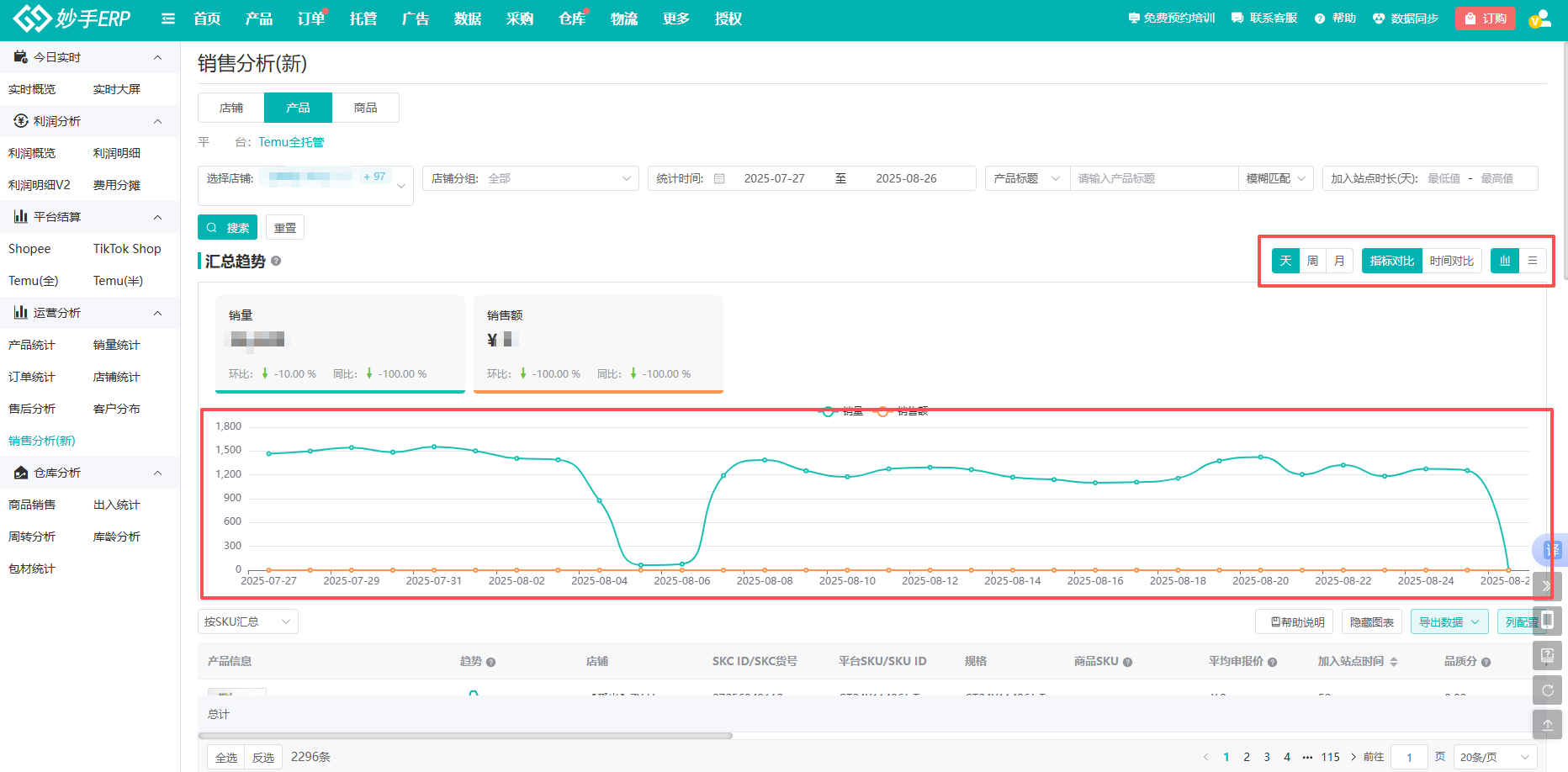This screenshot has width=1568, height=772.
Task: Collapse the 利润分析 sidebar section
Action: [157, 121]
